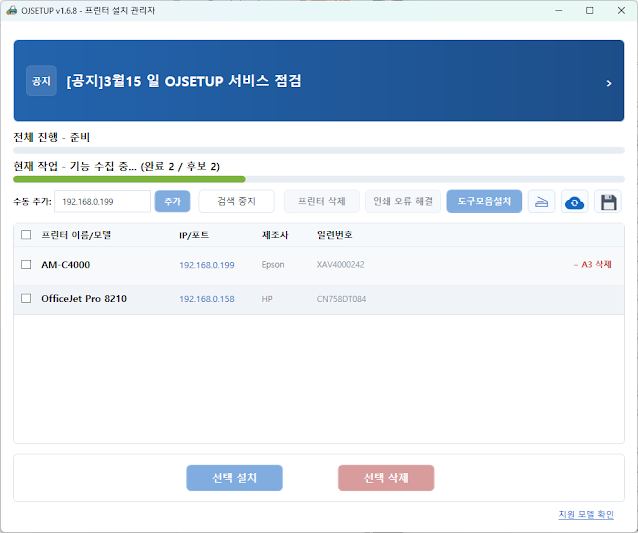Click the 공지 badge icon in banner
The height and width of the screenshot is (533, 638).
(41, 81)
